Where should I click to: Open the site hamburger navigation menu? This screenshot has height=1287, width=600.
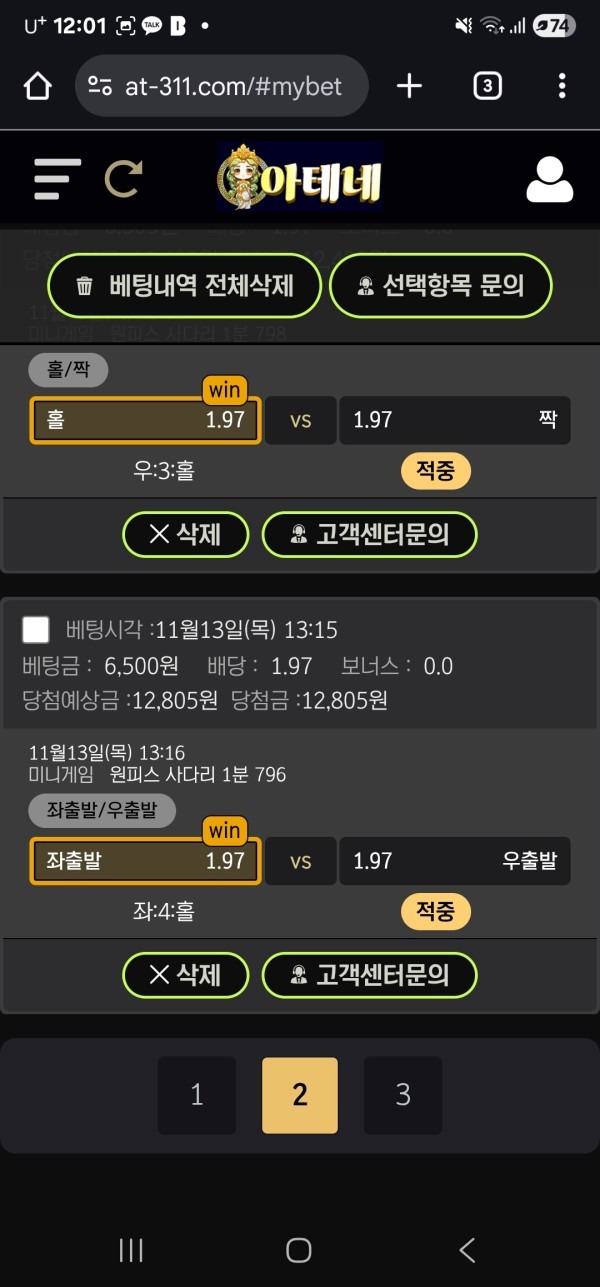[57, 178]
